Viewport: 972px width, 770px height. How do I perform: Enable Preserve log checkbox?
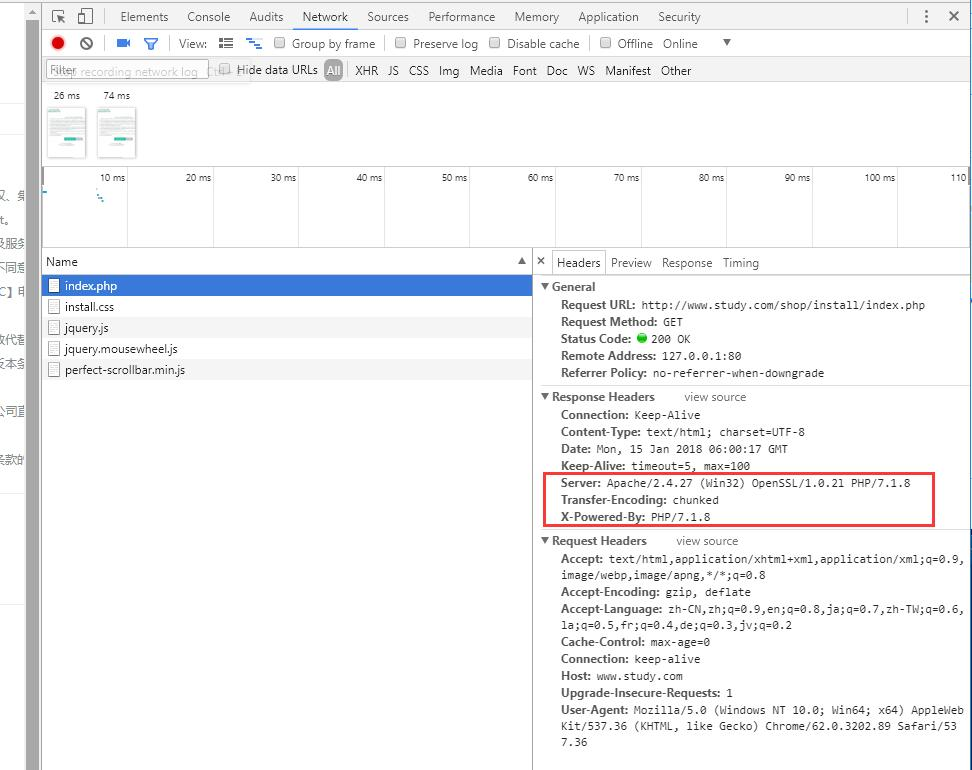point(400,43)
